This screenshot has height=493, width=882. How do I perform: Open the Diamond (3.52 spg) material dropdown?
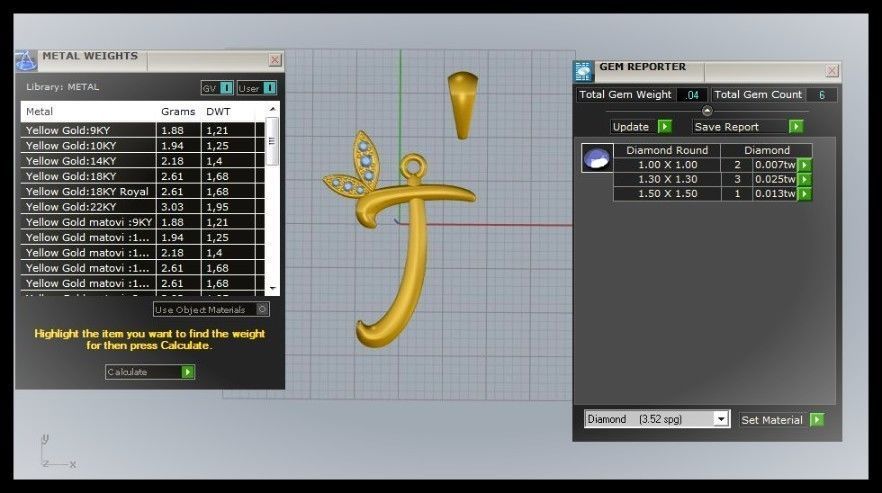click(x=721, y=419)
